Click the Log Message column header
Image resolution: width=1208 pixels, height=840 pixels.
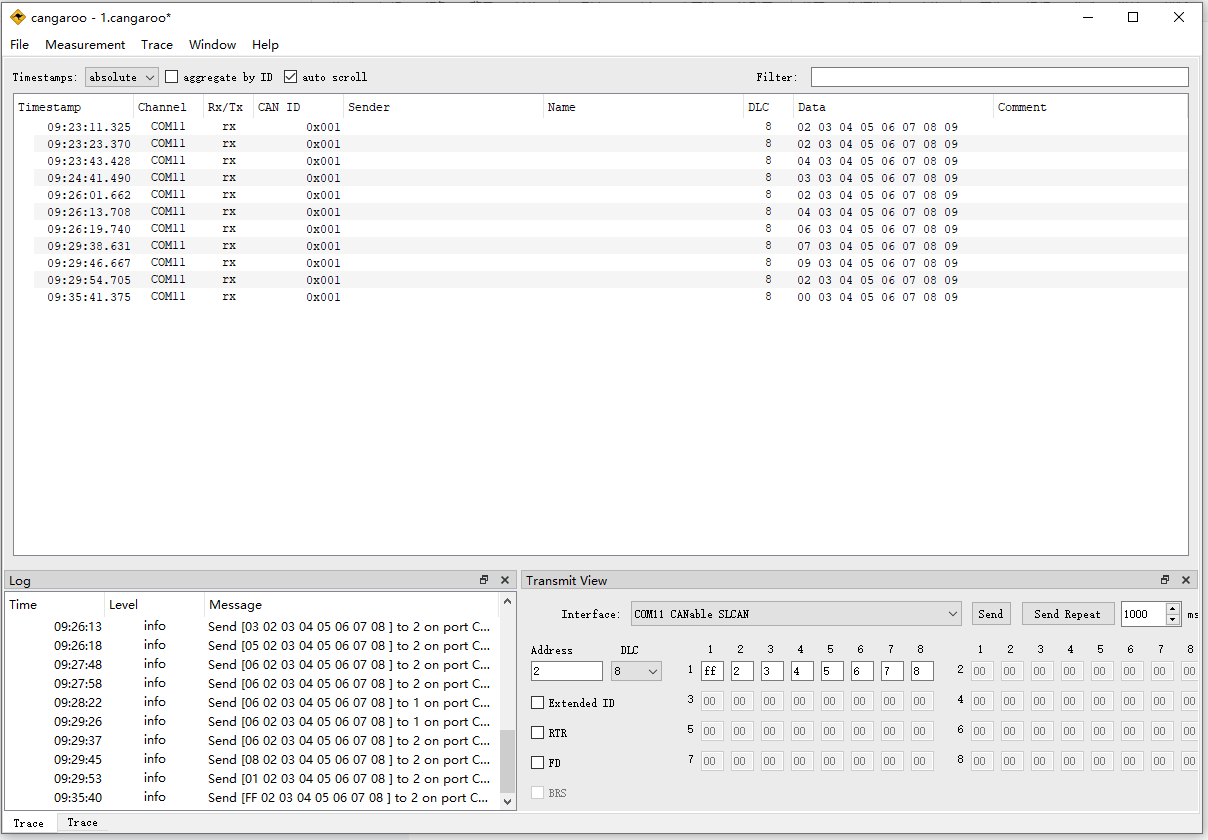[x=350, y=604]
